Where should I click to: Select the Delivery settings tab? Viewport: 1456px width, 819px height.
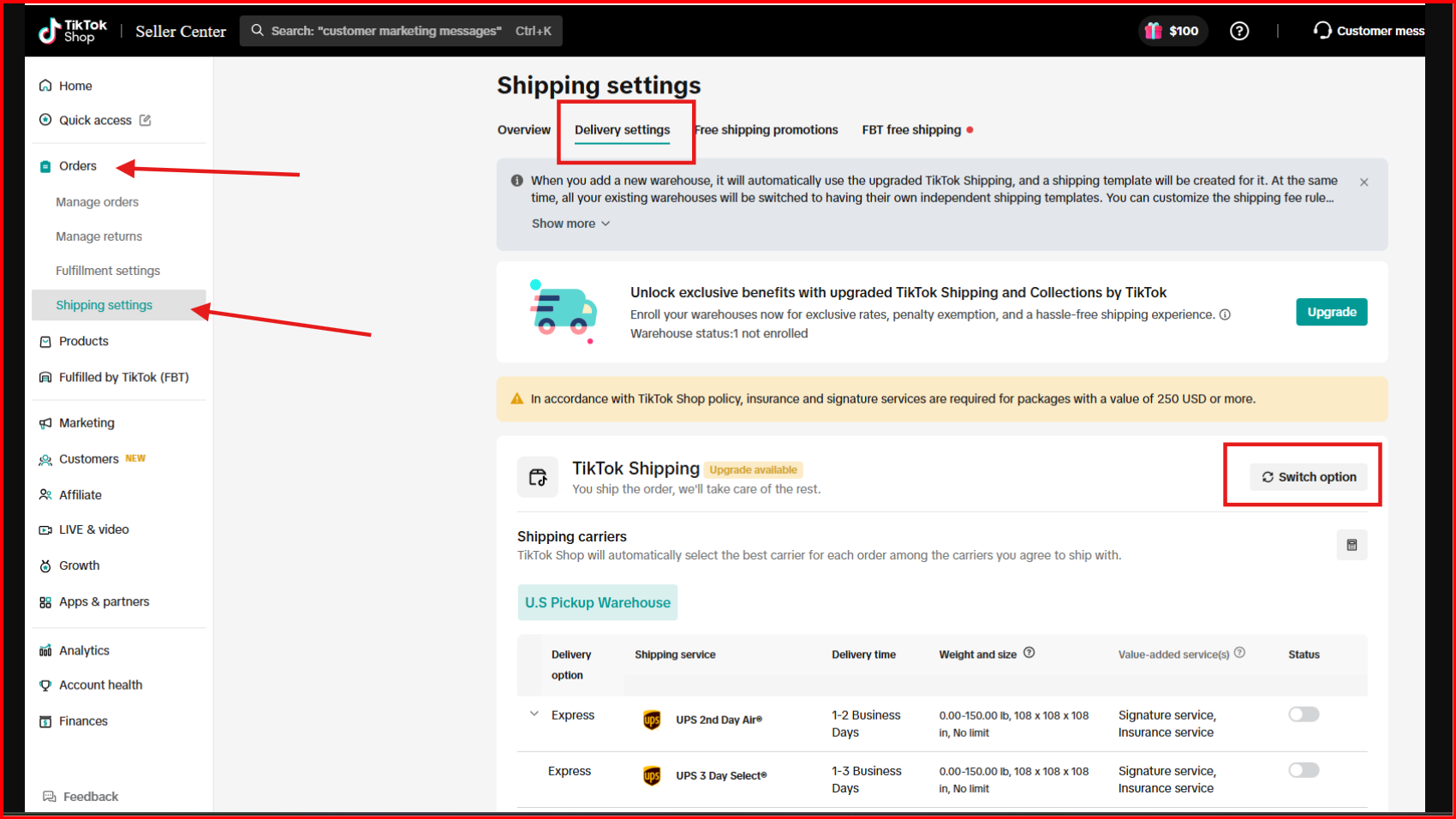(x=623, y=130)
